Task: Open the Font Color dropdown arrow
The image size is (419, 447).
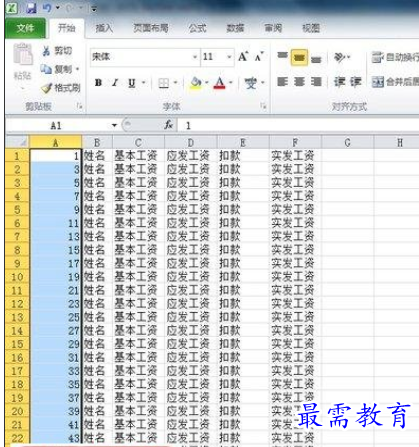Action: click(231, 83)
